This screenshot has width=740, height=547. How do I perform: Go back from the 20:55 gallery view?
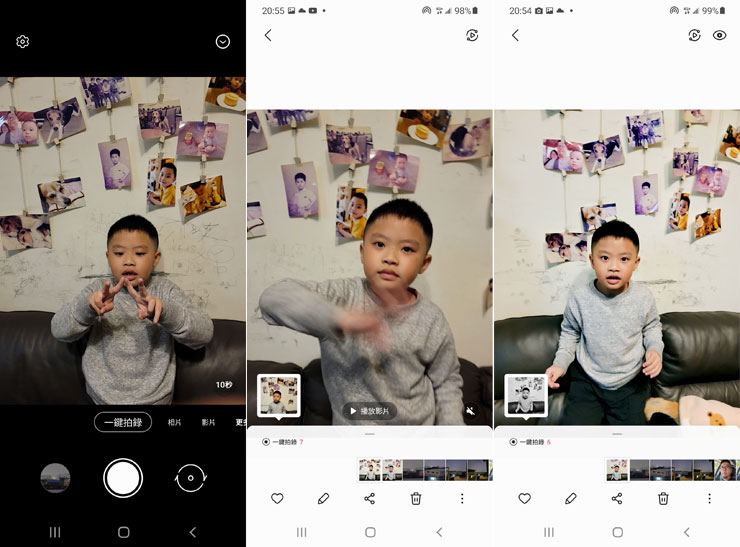[x=268, y=35]
